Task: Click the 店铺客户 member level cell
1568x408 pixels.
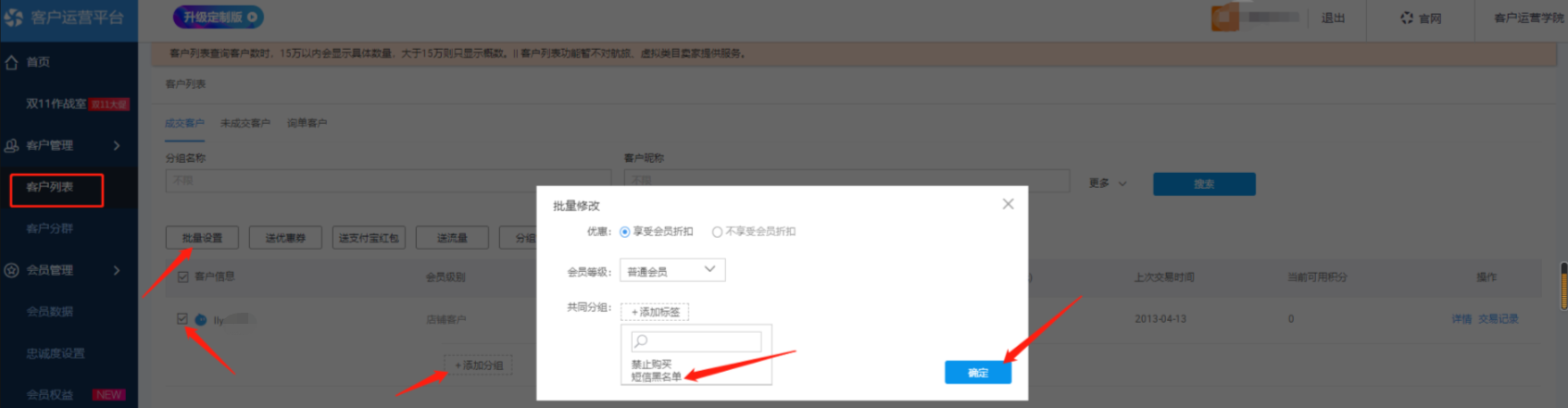Action: click(446, 320)
